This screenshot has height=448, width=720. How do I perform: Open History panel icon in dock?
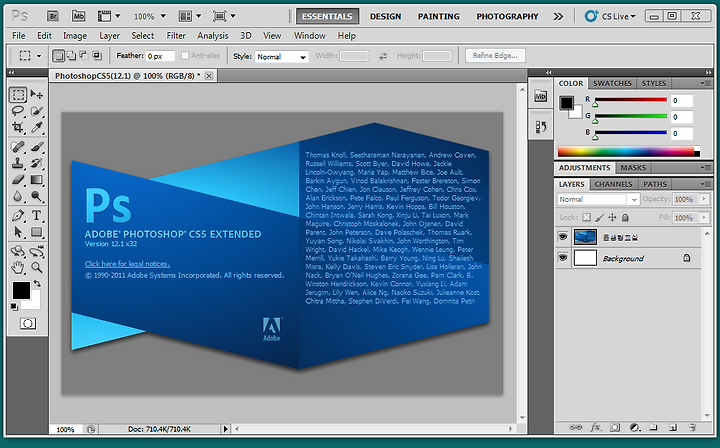tap(541, 127)
